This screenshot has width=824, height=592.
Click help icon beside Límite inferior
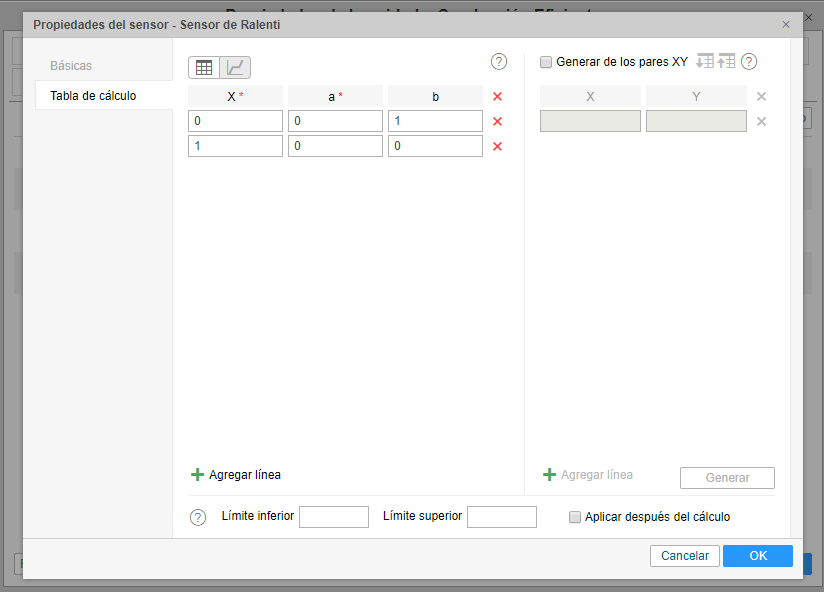pyautogui.click(x=198, y=517)
